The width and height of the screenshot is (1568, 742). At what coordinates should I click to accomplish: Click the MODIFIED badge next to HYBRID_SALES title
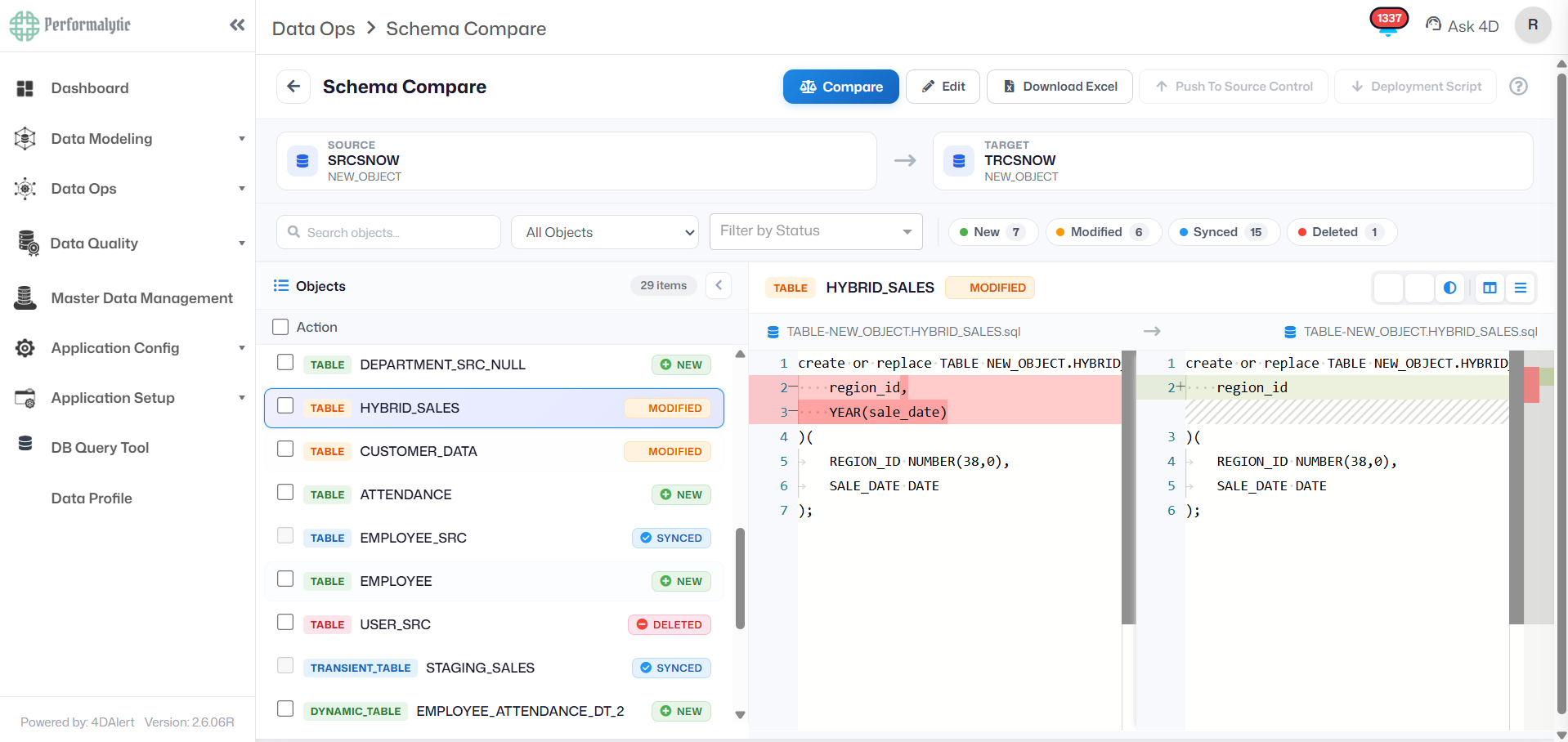click(989, 288)
